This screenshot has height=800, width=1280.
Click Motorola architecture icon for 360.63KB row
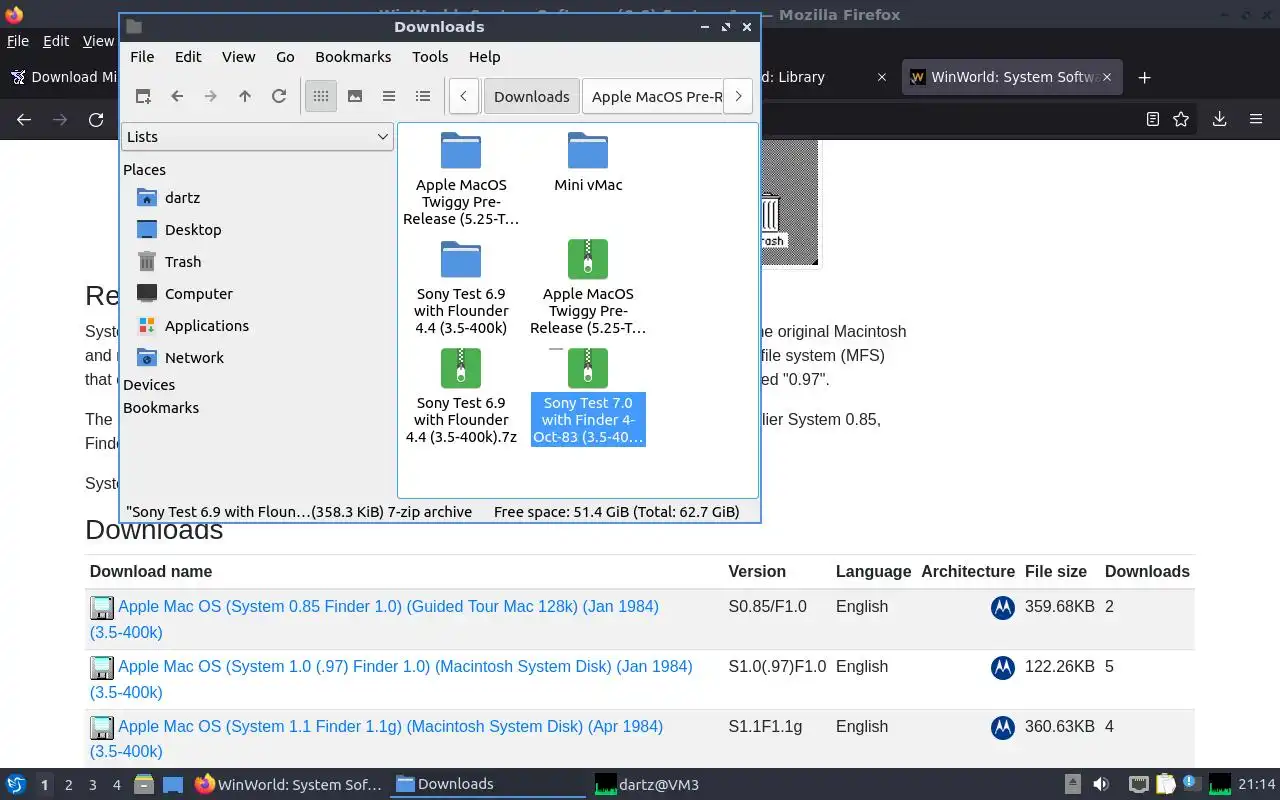tap(1003, 727)
